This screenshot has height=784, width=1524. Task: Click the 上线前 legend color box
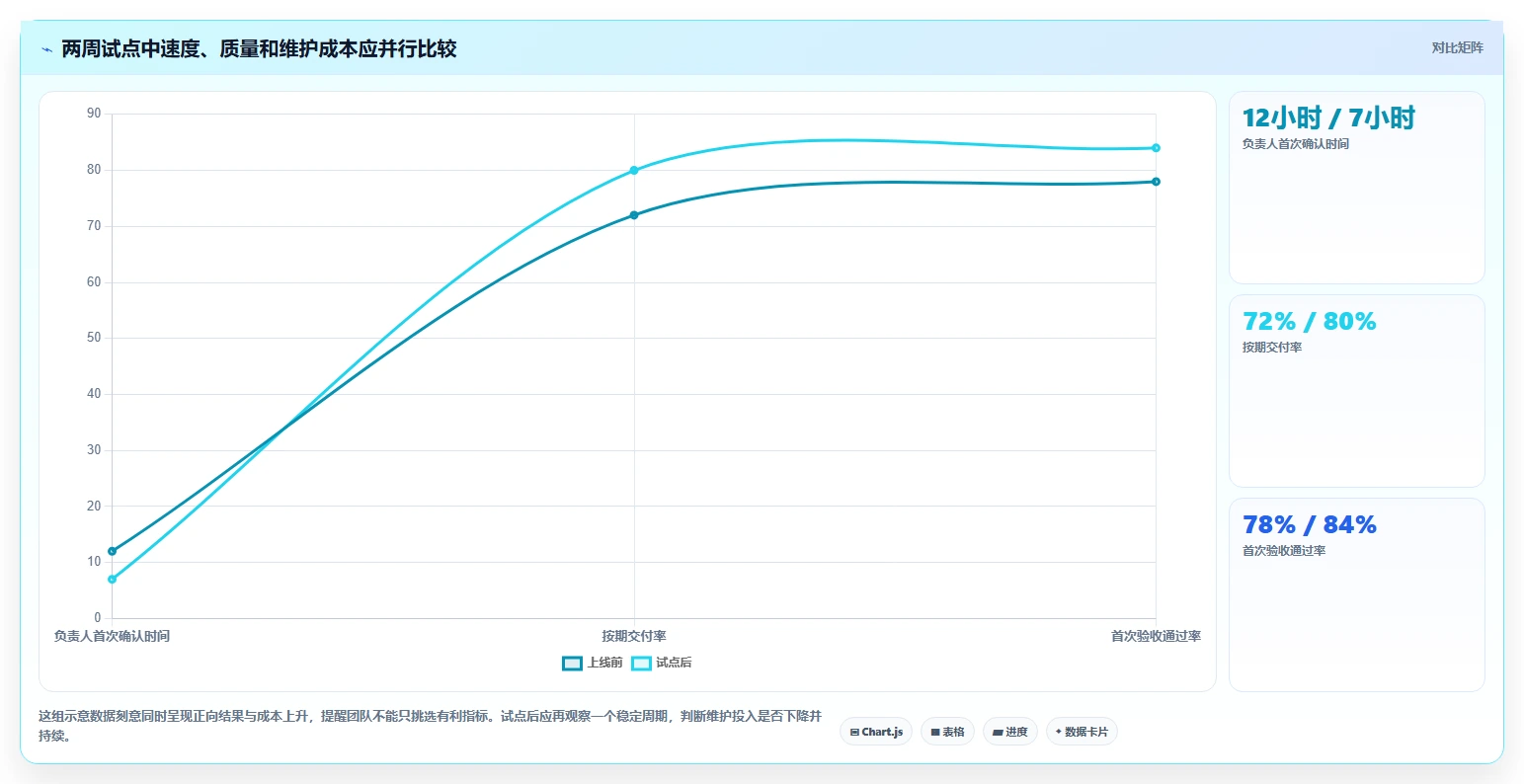click(x=572, y=663)
